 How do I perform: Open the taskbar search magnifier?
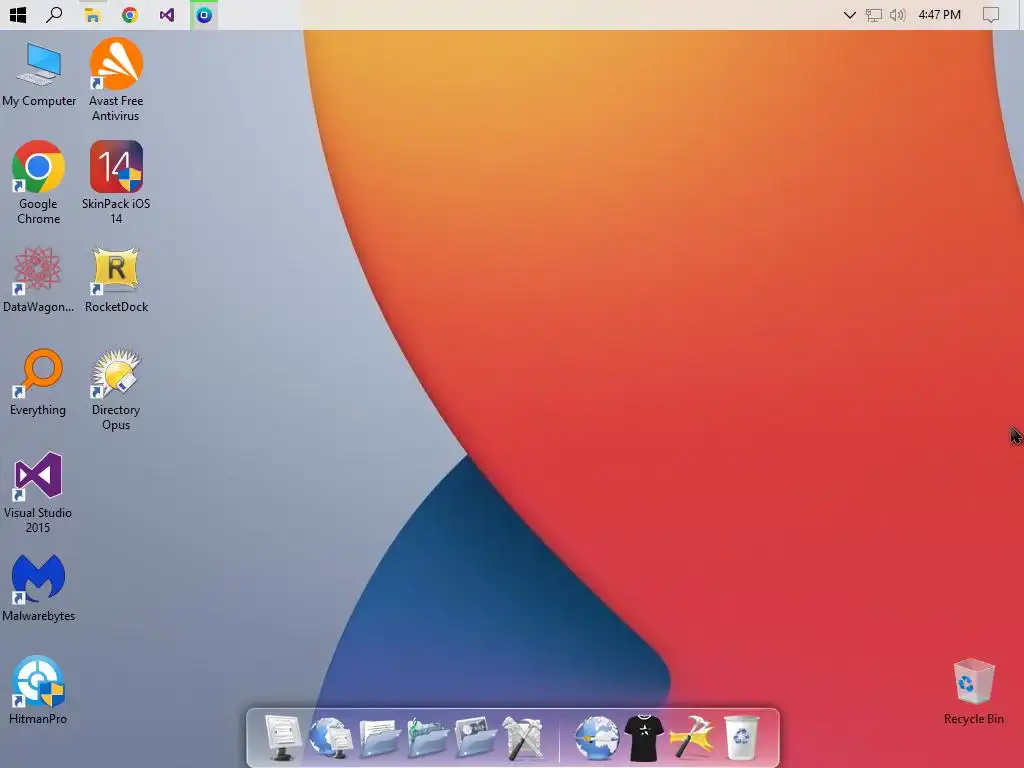coord(54,14)
